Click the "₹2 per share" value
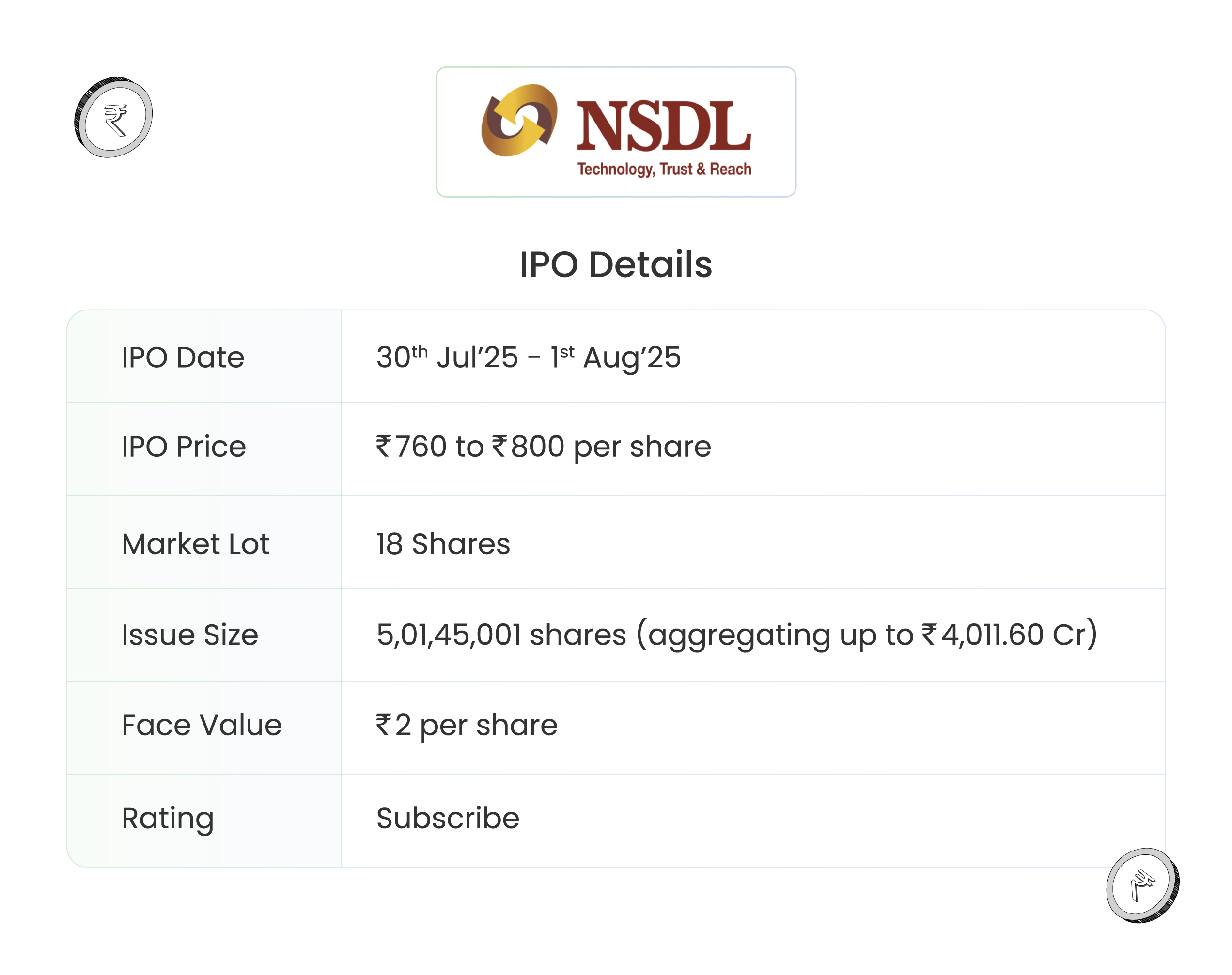Image resolution: width=1232 pixels, height=975 pixels. click(x=467, y=726)
